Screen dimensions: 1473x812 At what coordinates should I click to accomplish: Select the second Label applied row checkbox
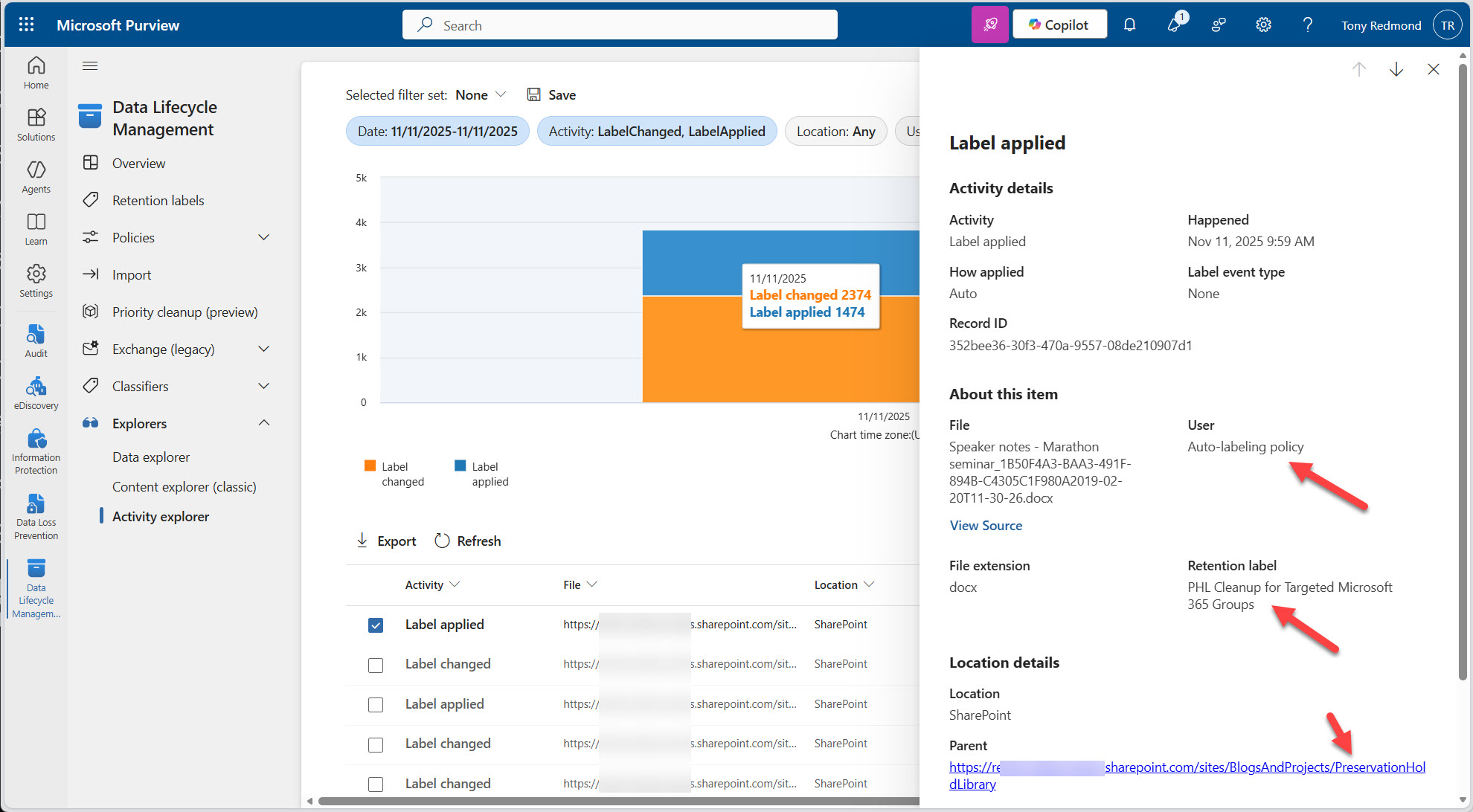pyautogui.click(x=376, y=705)
